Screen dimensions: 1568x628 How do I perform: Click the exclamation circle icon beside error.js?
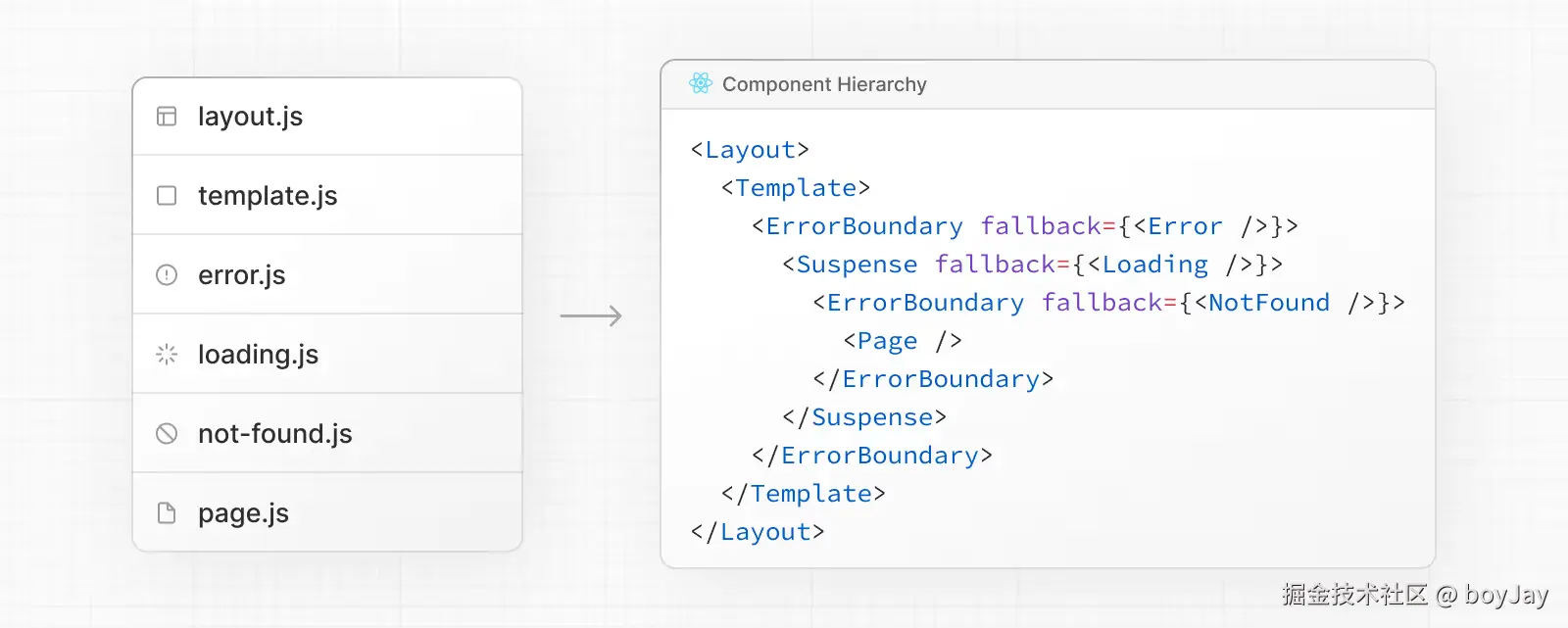[x=167, y=275]
